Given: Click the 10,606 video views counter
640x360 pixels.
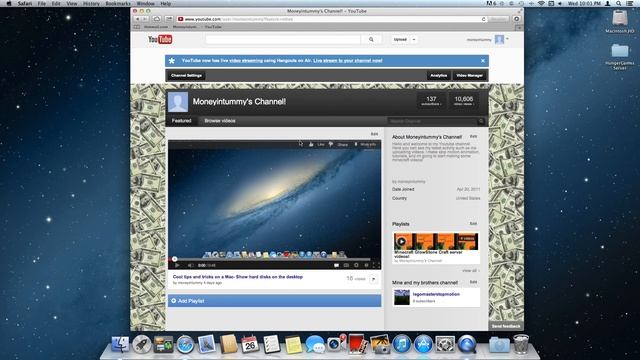Looking at the screenshot, I should click(x=464, y=101).
